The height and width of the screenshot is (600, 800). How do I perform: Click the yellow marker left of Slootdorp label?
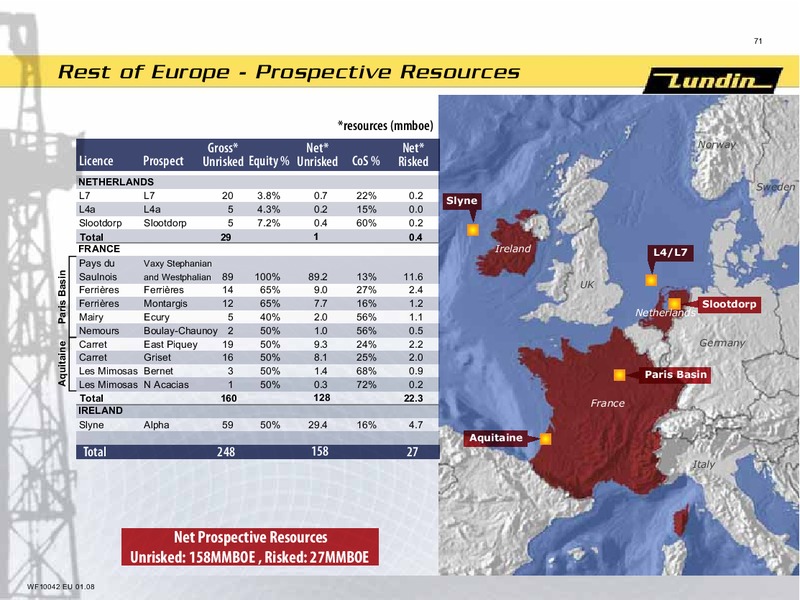674,304
